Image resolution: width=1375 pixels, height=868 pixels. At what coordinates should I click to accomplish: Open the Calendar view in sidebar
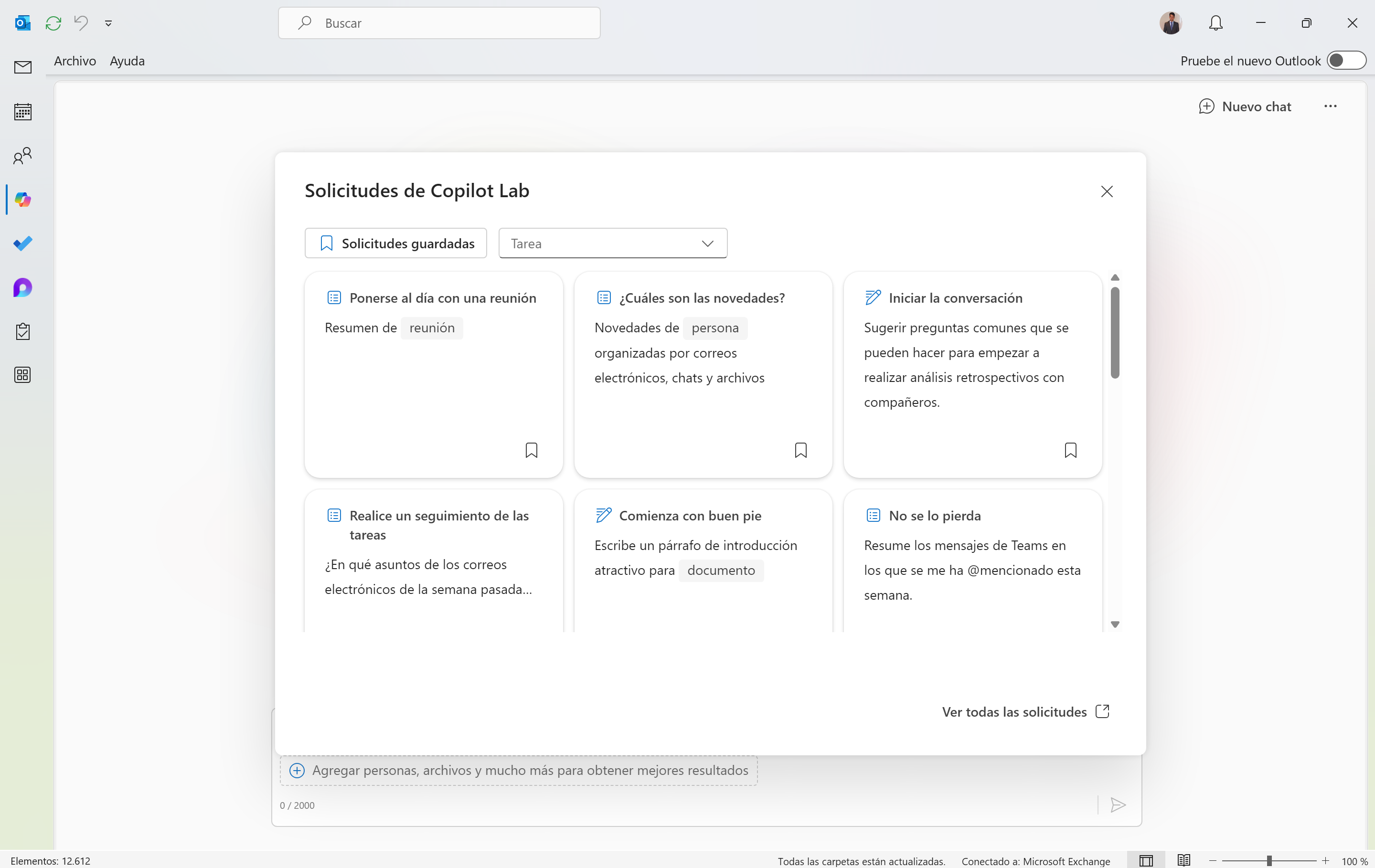pos(23,111)
